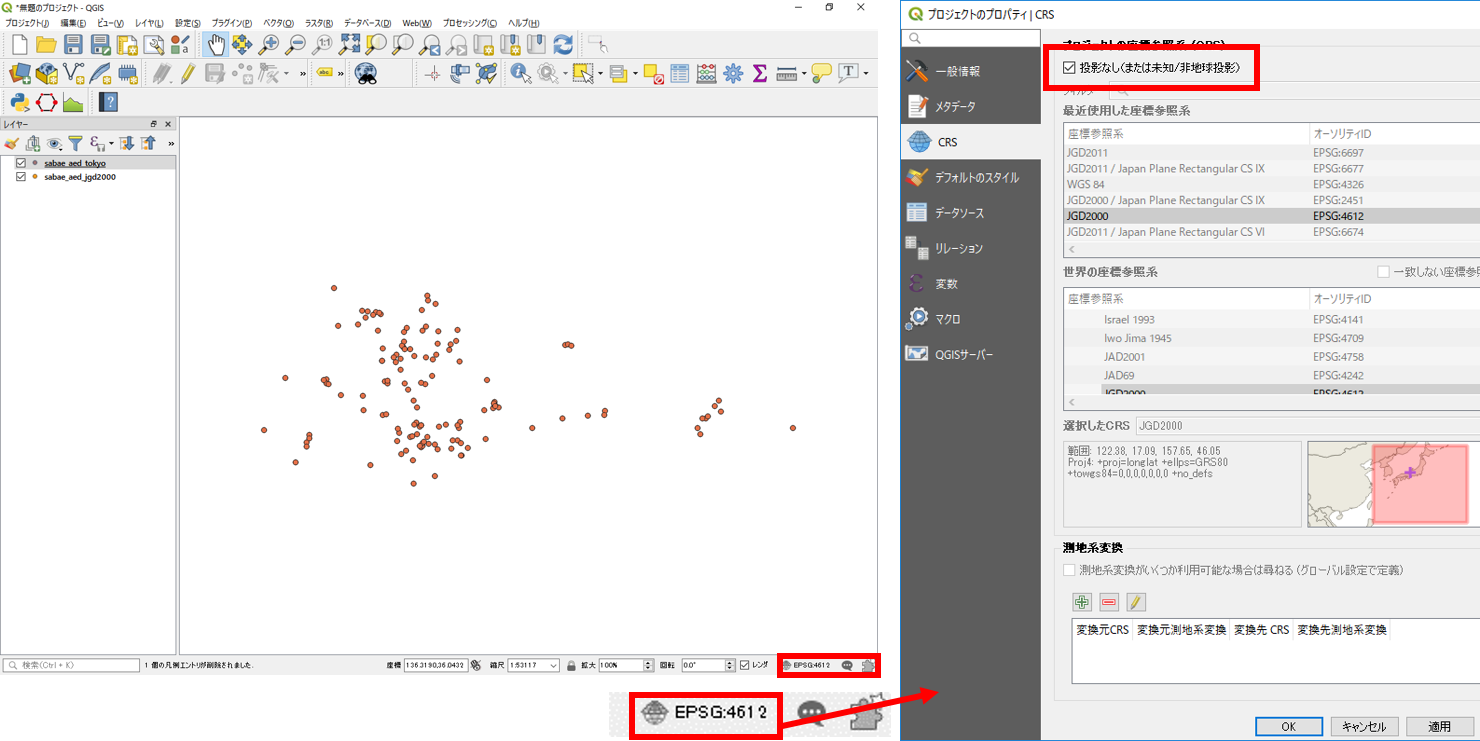
Task: Click the Help book icon
Action: pos(109,102)
